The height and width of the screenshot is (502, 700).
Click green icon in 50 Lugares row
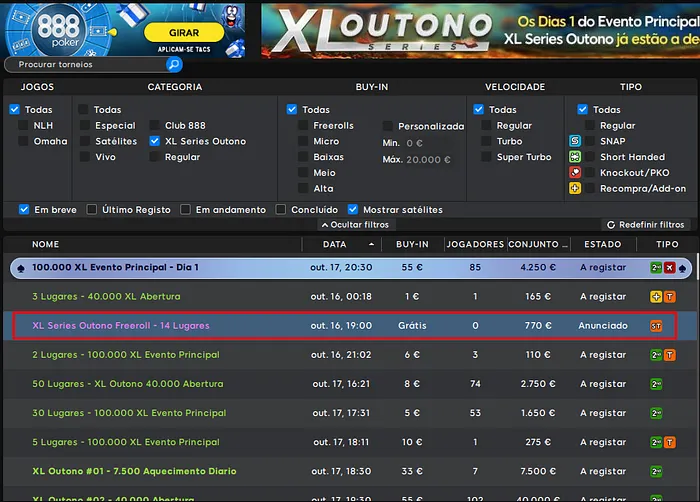(656, 384)
